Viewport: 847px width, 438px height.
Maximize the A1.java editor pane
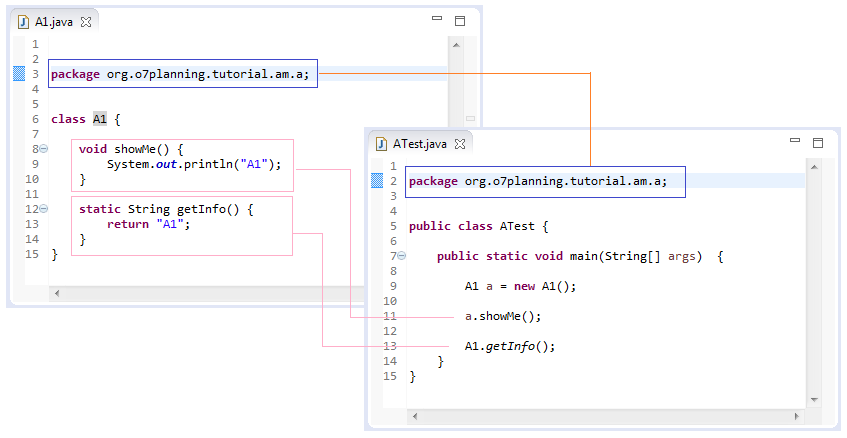click(x=460, y=21)
